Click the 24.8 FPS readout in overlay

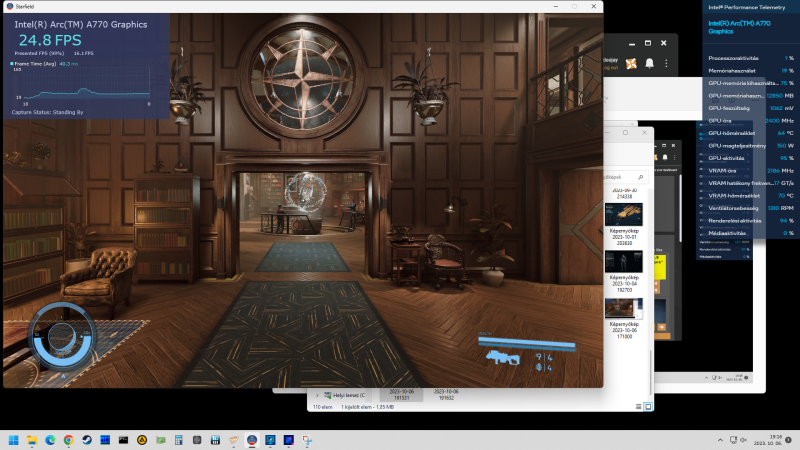(50, 40)
